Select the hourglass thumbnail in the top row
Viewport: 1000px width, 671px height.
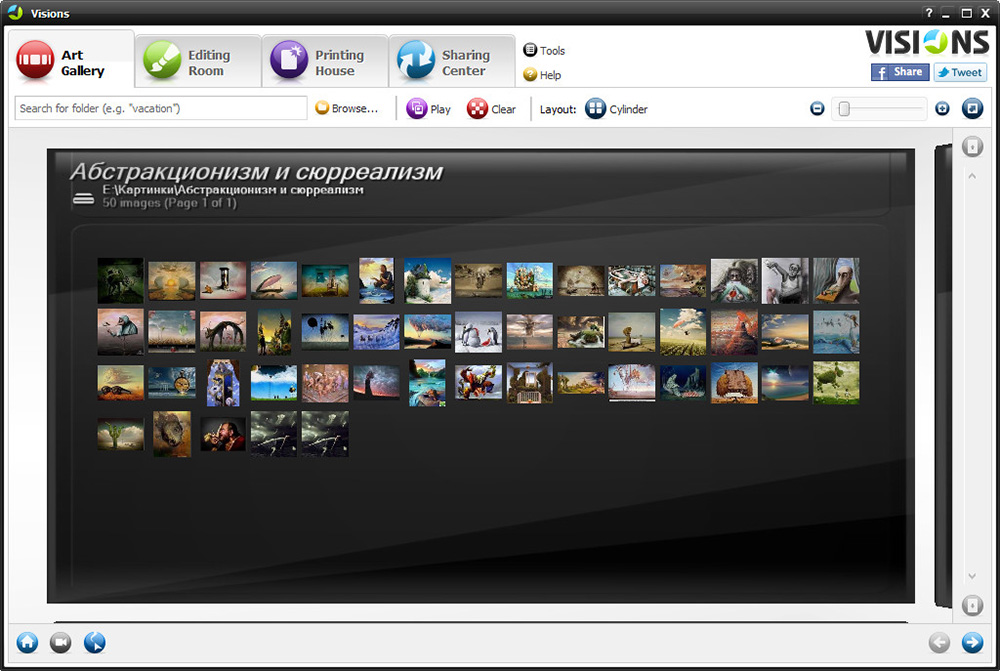click(223, 280)
